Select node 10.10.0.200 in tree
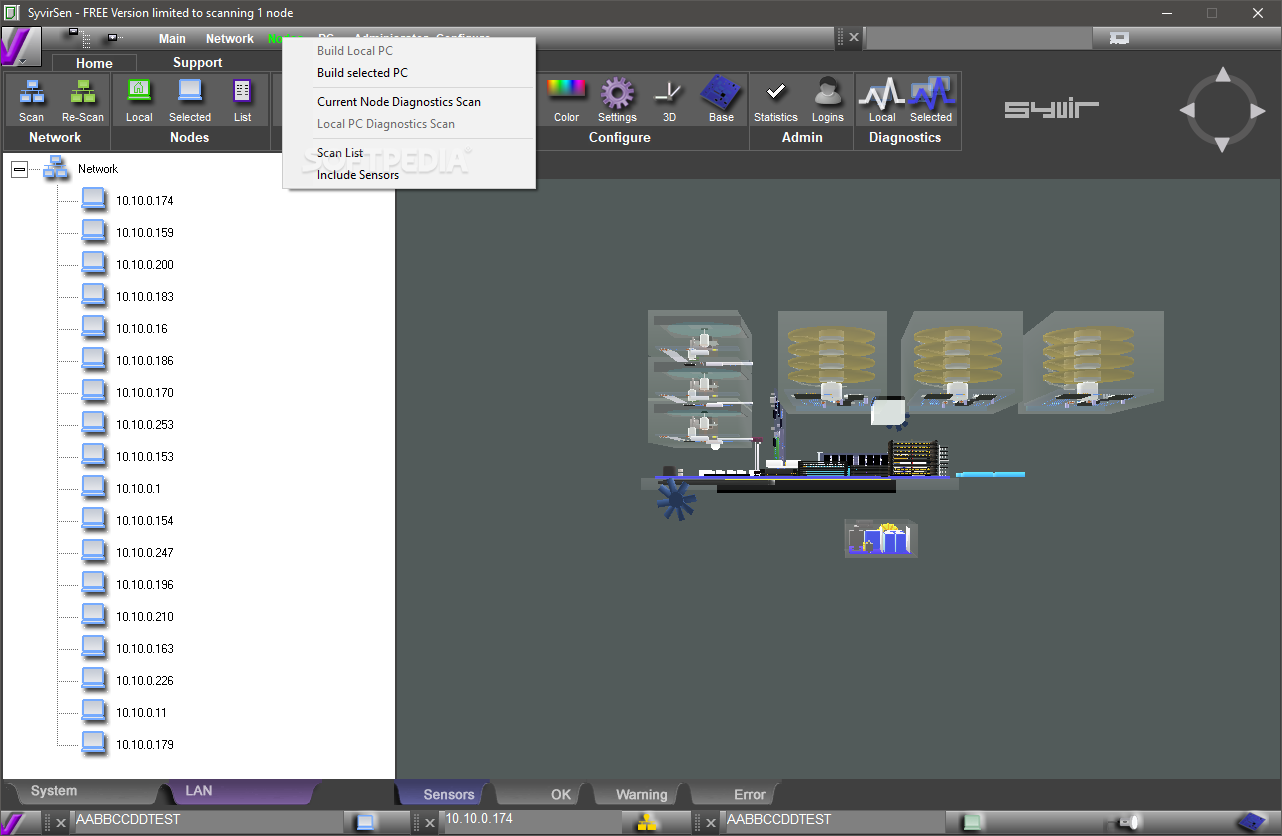 tap(145, 265)
